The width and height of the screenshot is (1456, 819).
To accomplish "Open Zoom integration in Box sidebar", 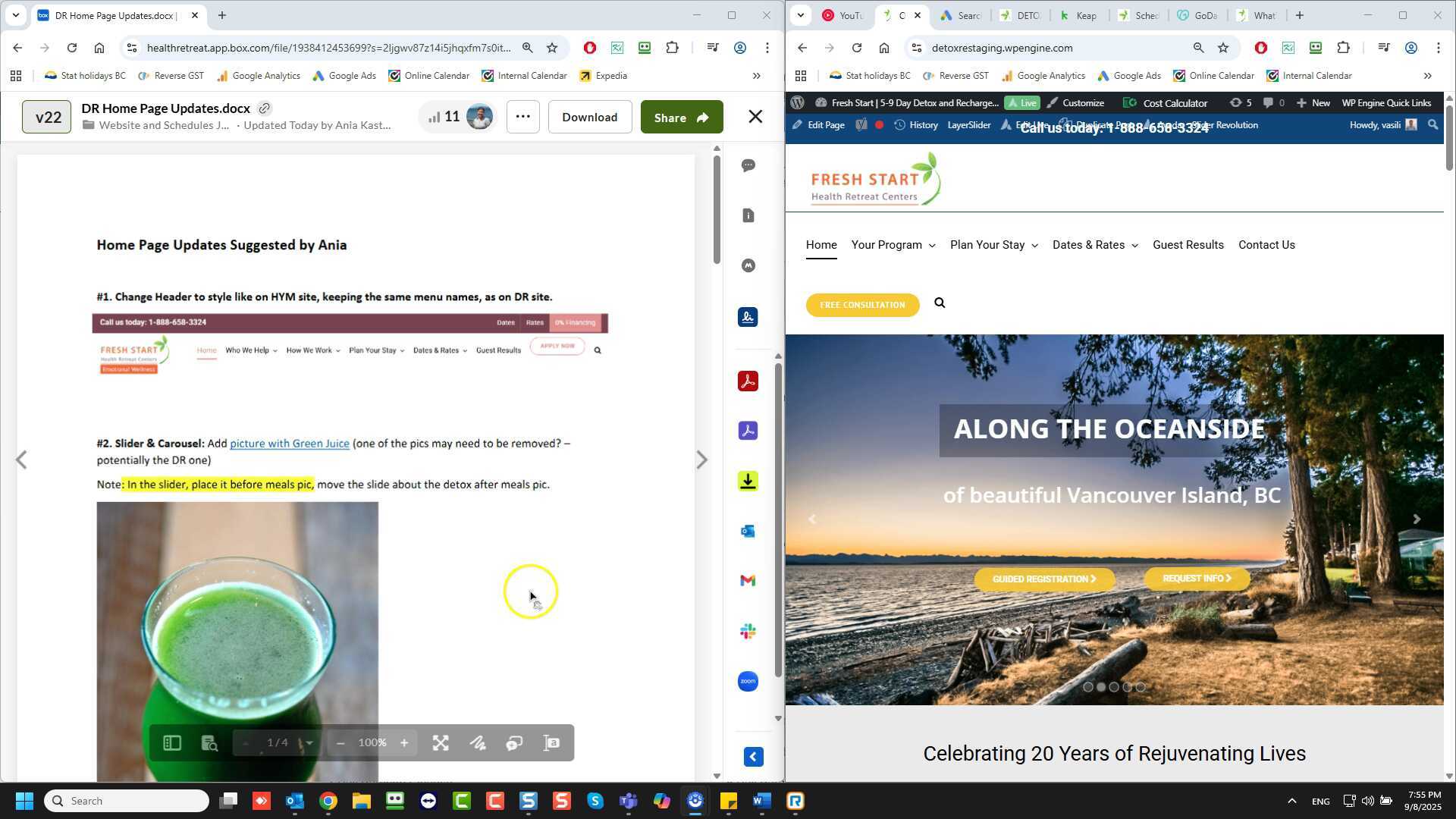I will tap(748, 681).
